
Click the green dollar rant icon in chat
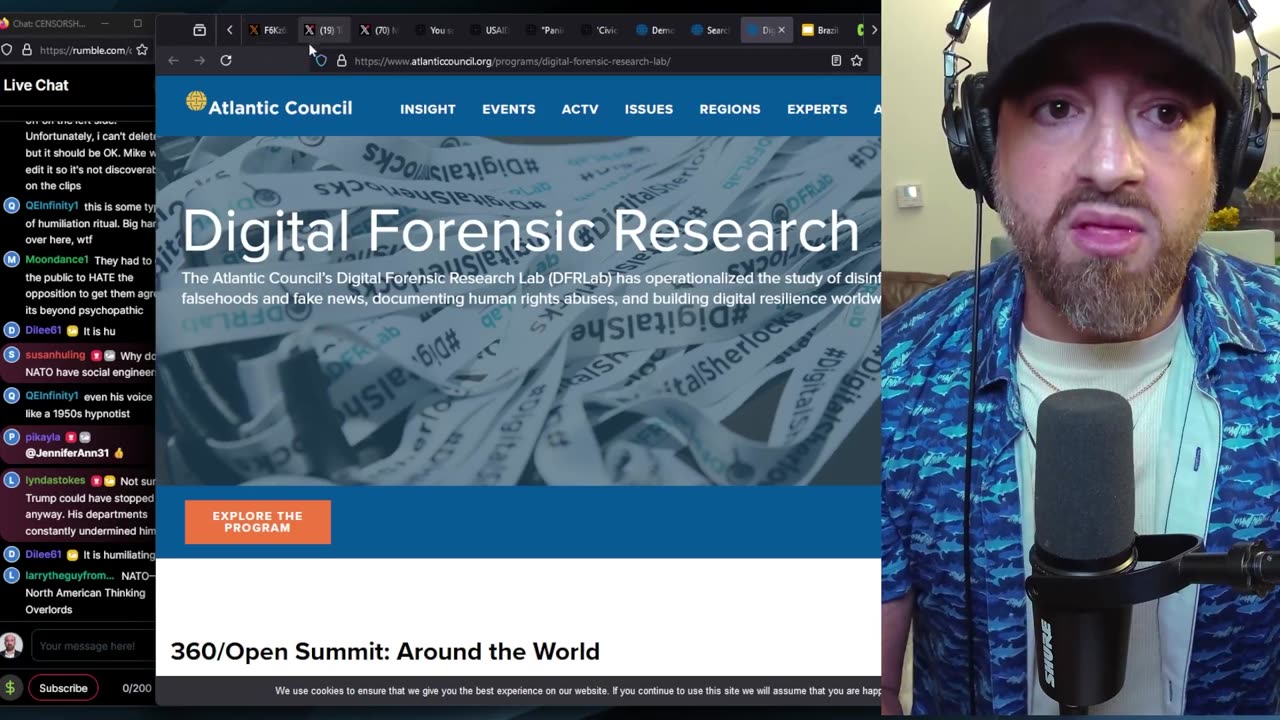coord(10,688)
